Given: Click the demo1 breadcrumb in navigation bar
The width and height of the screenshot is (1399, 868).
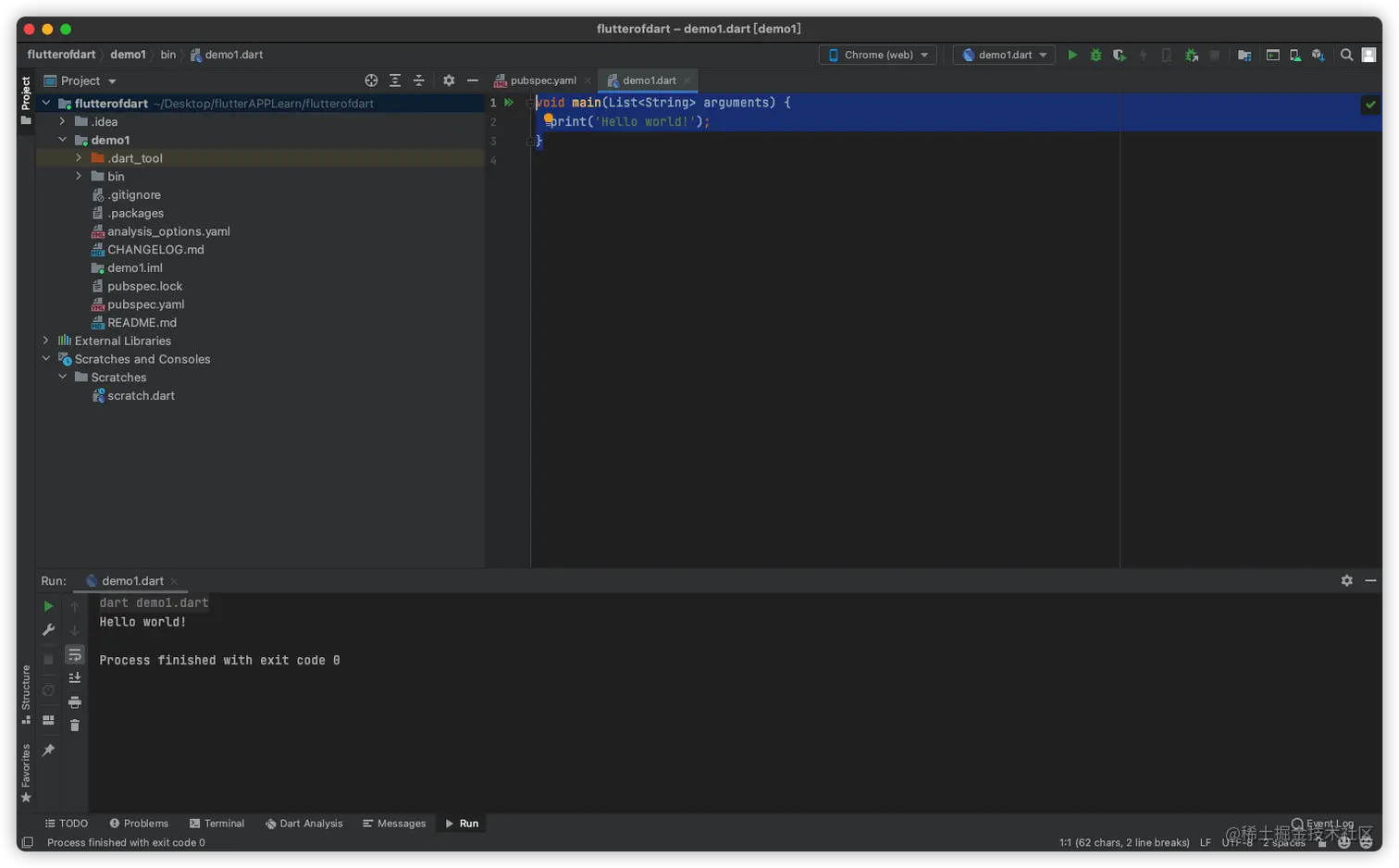Looking at the screenshot, I should pos(128,55).
